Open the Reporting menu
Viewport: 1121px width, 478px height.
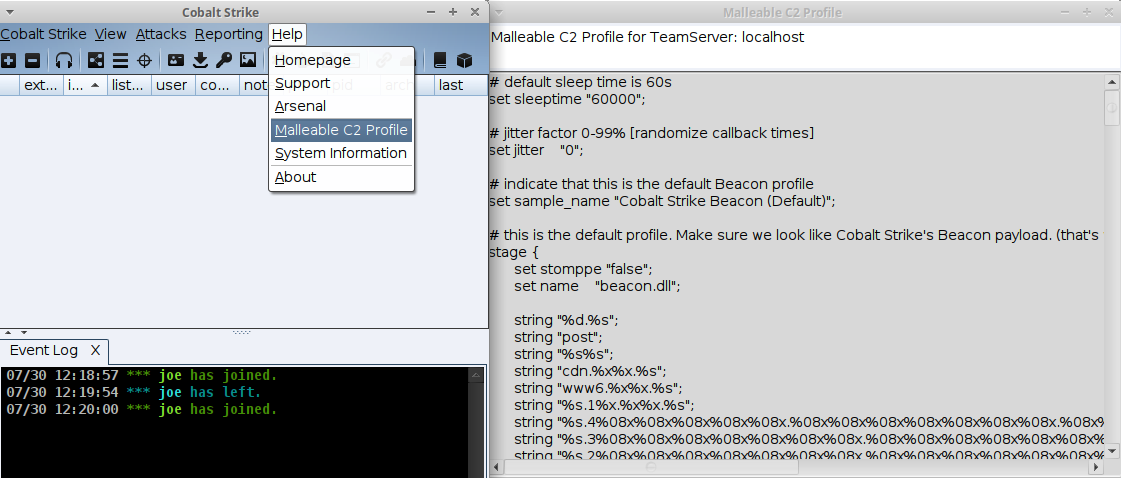[229, 34]
